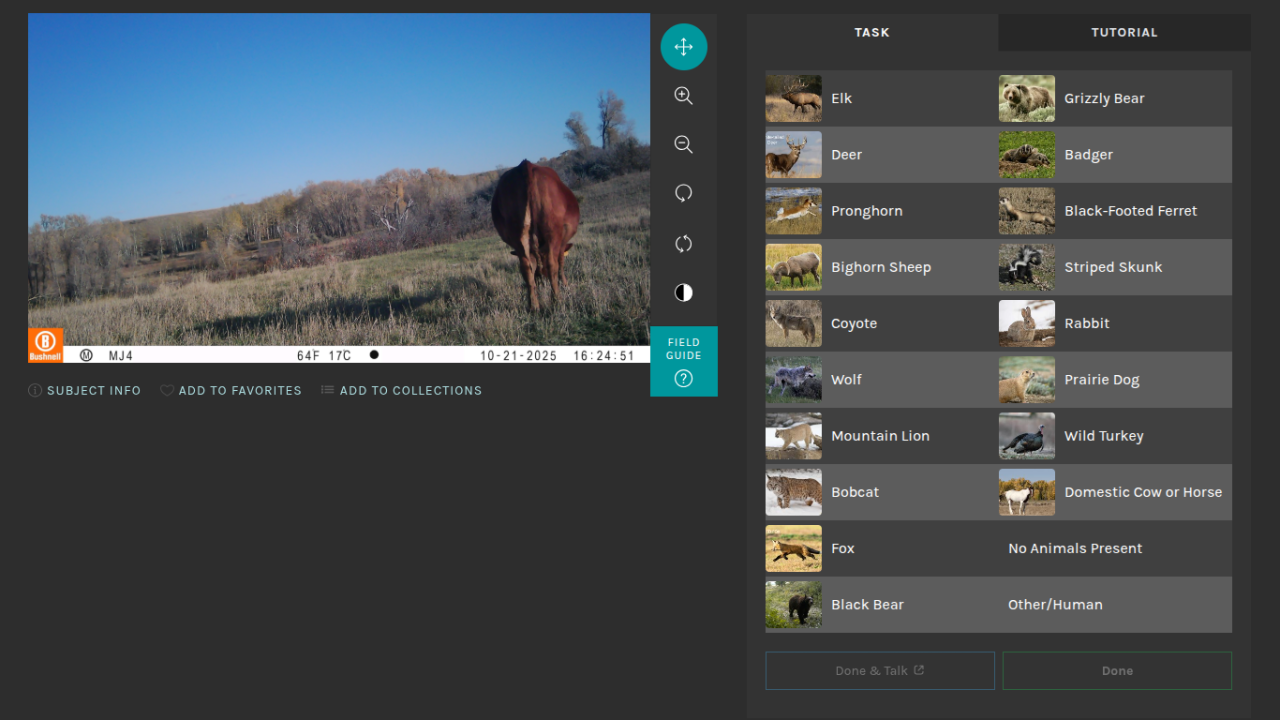Zoom out of the camera trap image

(684, 145)
